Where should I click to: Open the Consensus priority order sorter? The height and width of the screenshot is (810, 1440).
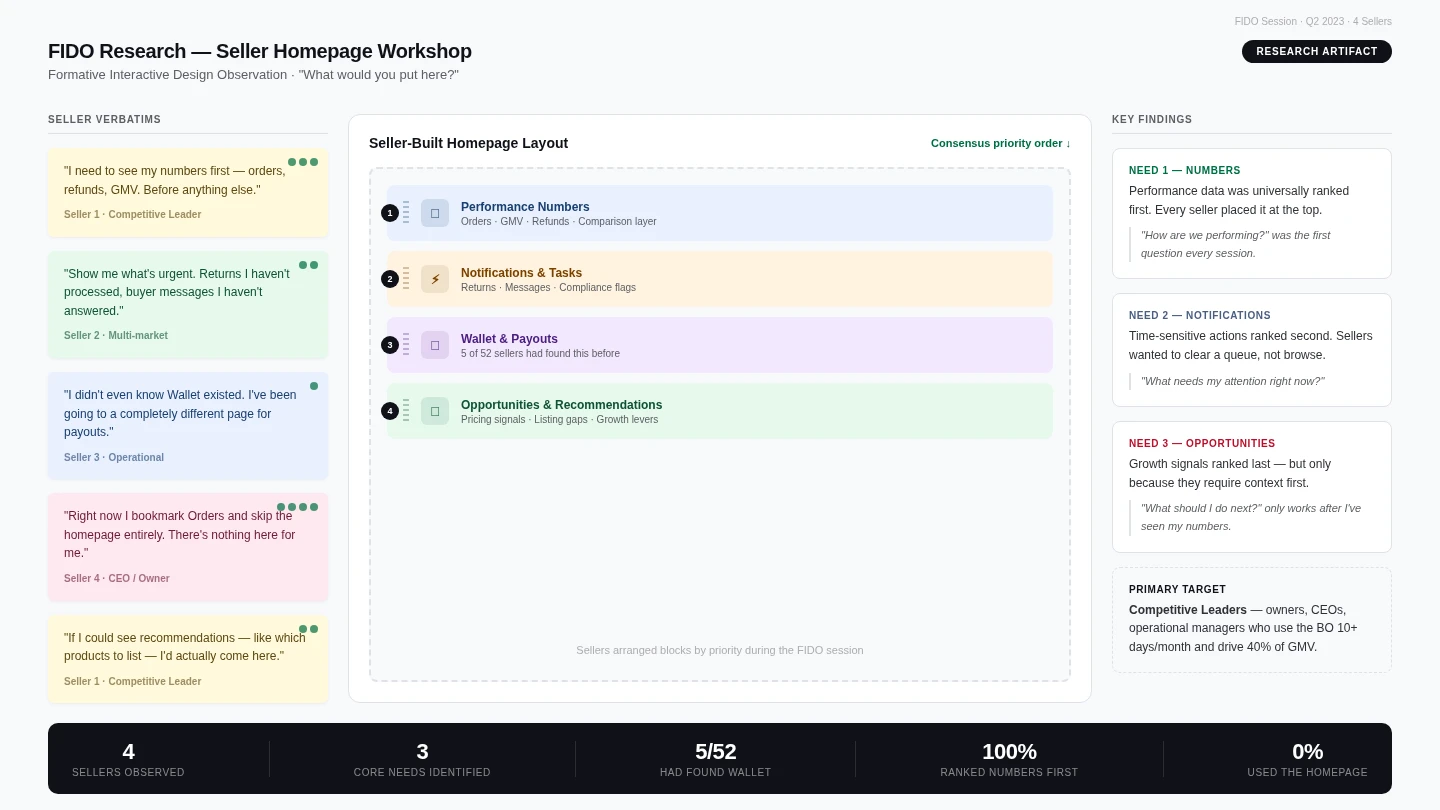click(x=999, y=143)
